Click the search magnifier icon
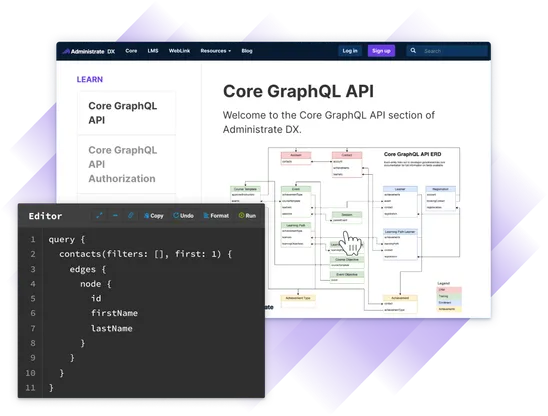Viewport: 548px width, 416px height. point(413,51)
